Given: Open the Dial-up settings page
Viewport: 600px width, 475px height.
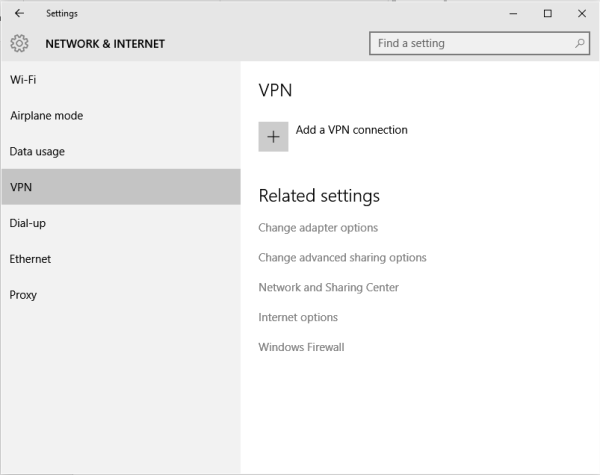Looking at the screenshot, I should point(29,223).
